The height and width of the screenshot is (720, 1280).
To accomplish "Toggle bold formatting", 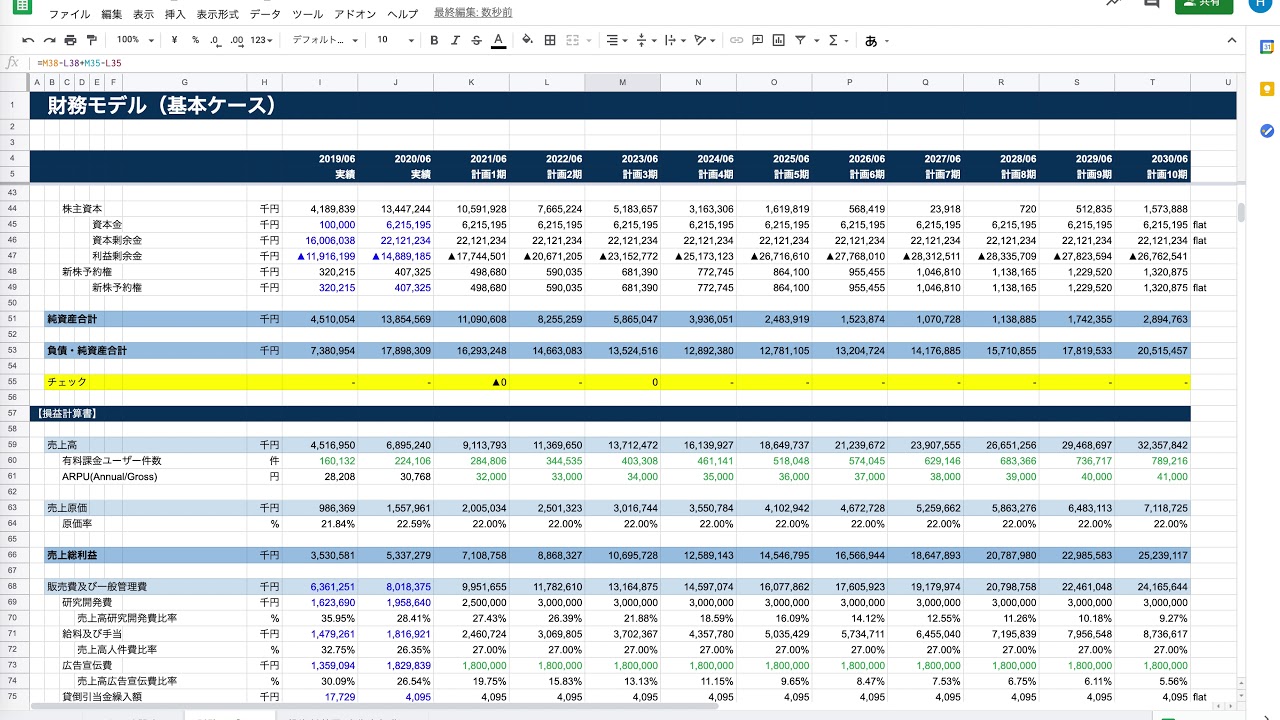I will (434, 40).
